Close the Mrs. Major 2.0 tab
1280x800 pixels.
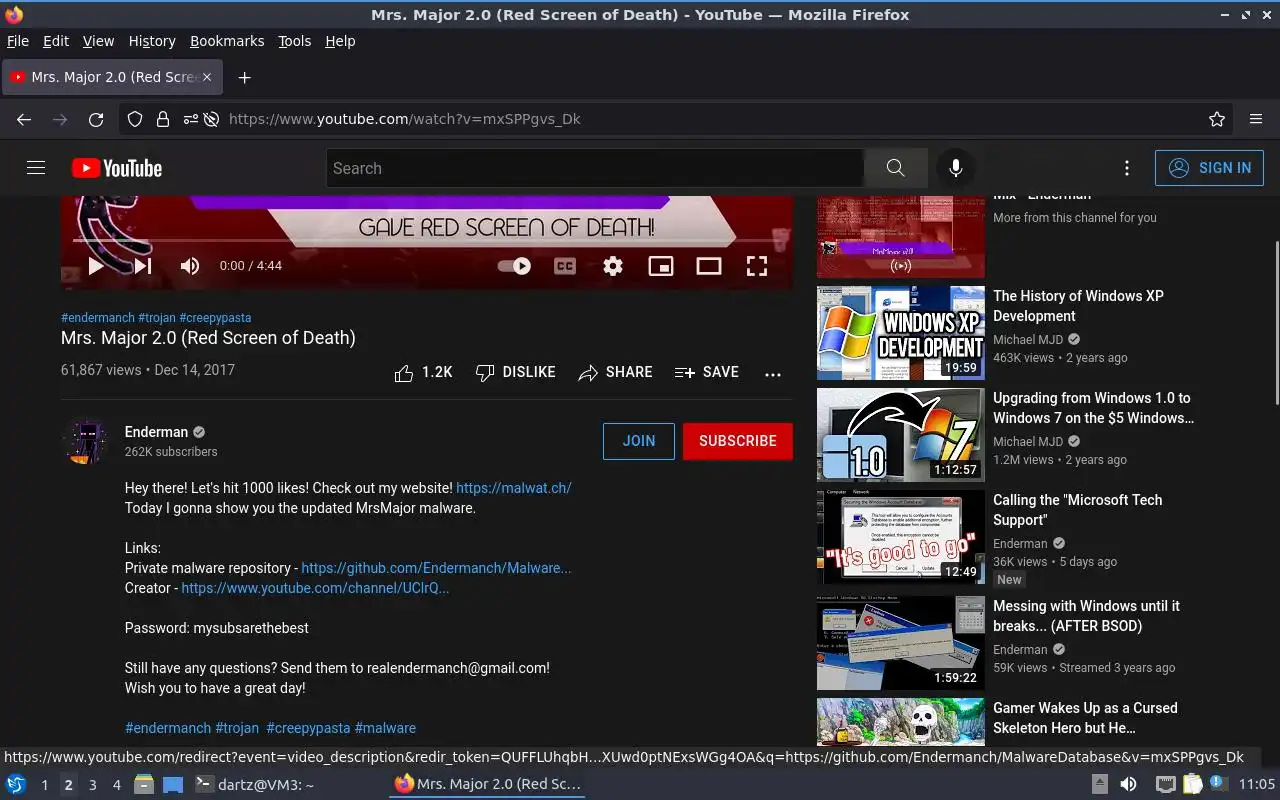(207, 77)
